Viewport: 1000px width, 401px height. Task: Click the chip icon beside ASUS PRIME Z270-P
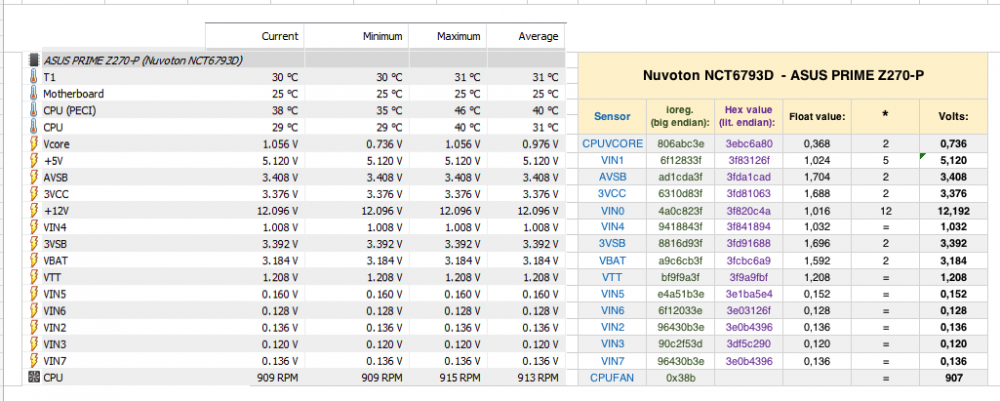34,61
